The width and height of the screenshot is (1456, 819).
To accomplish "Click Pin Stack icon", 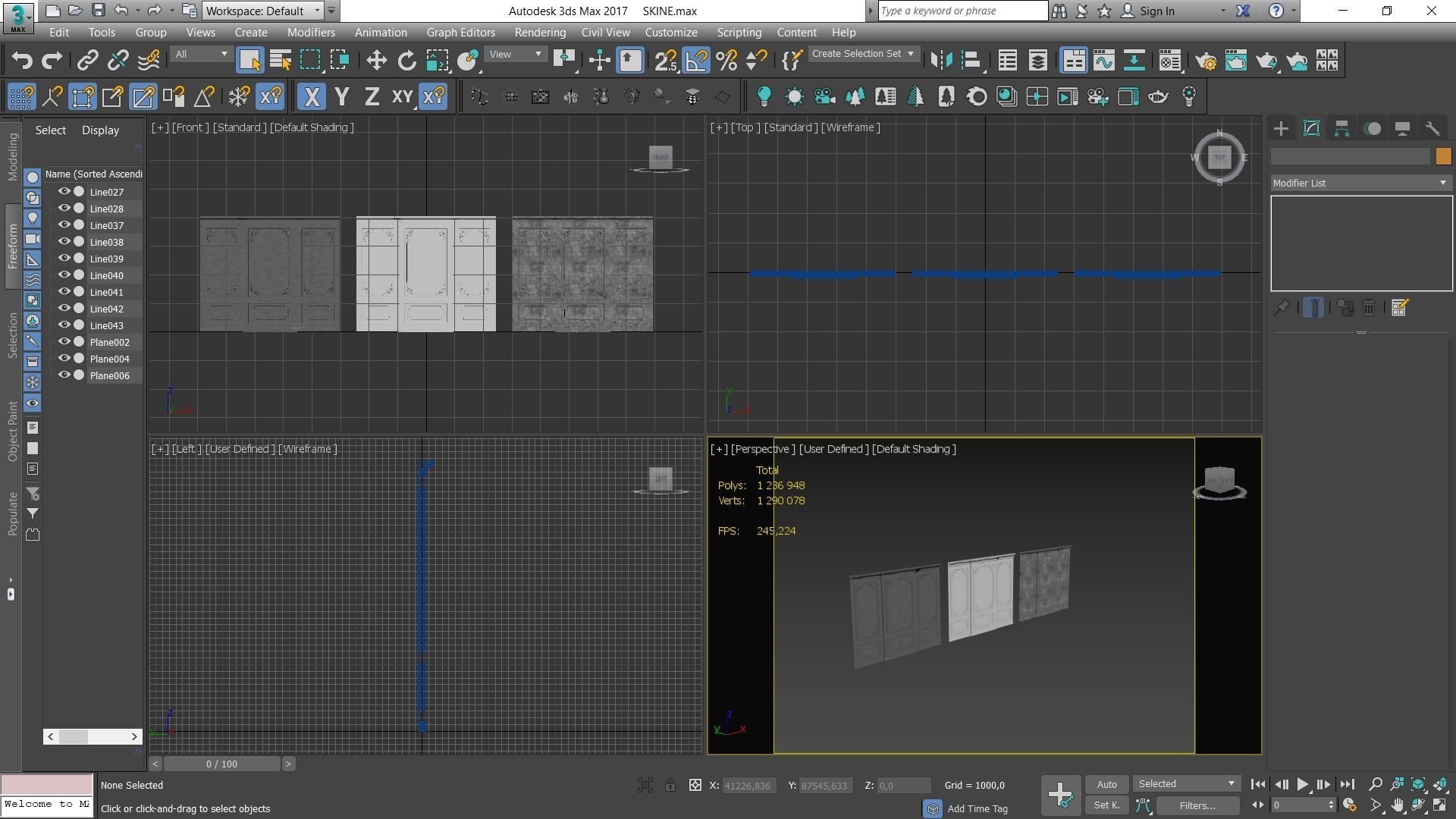I will (1282, 308).
